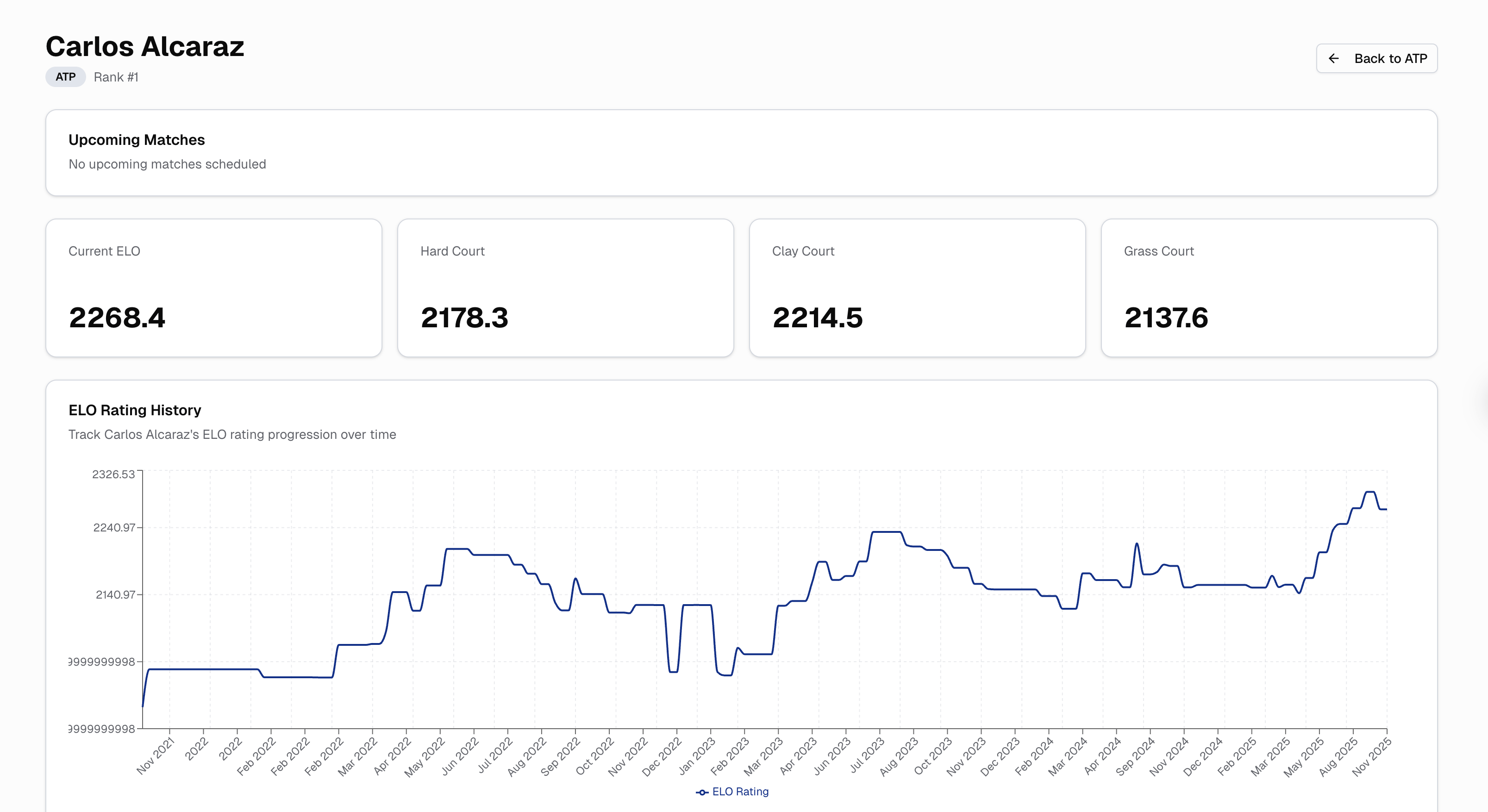This screenshot has width=1488, height=812.
Task: Click the Jul 2023 x-axis label
Action: tap(867, 756)
